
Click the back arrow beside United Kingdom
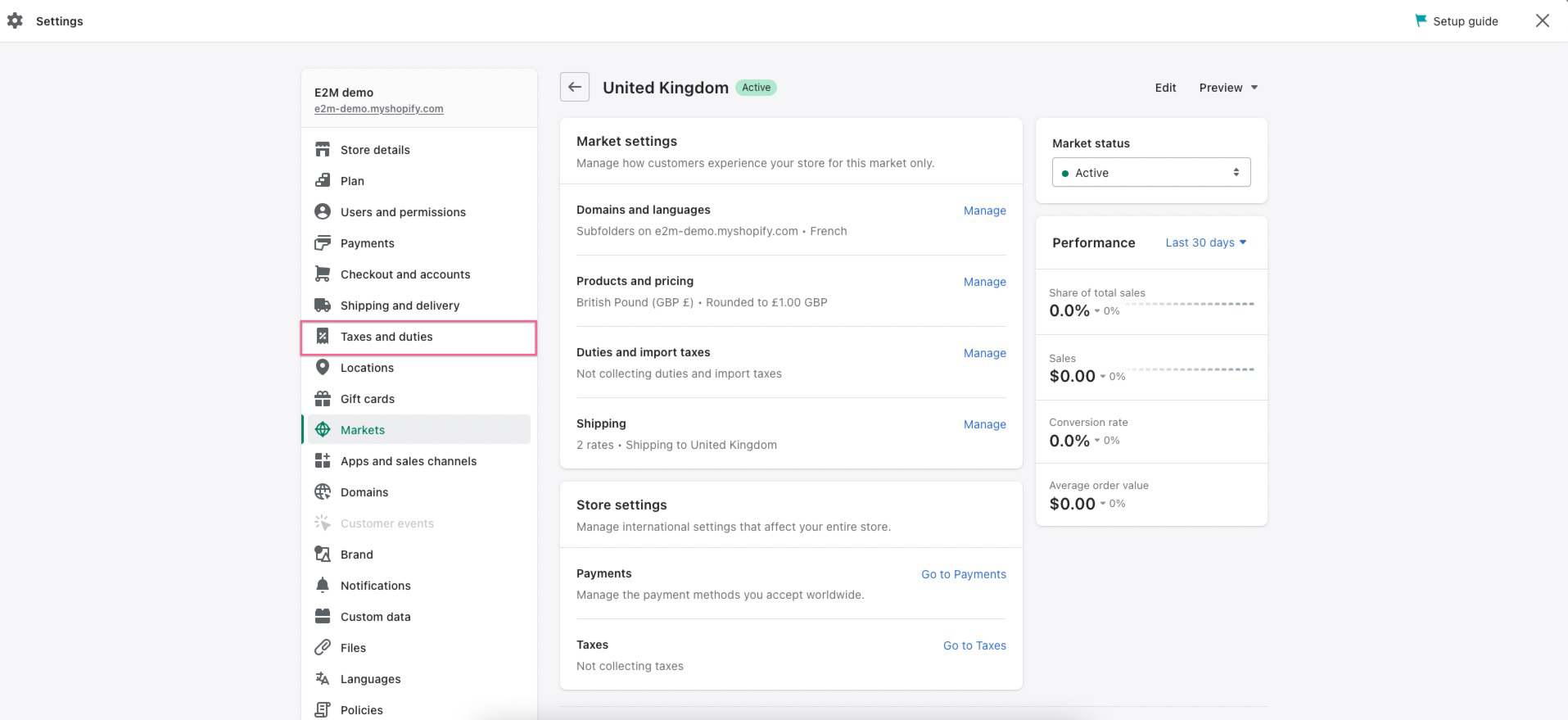click(x=575, y=88)
